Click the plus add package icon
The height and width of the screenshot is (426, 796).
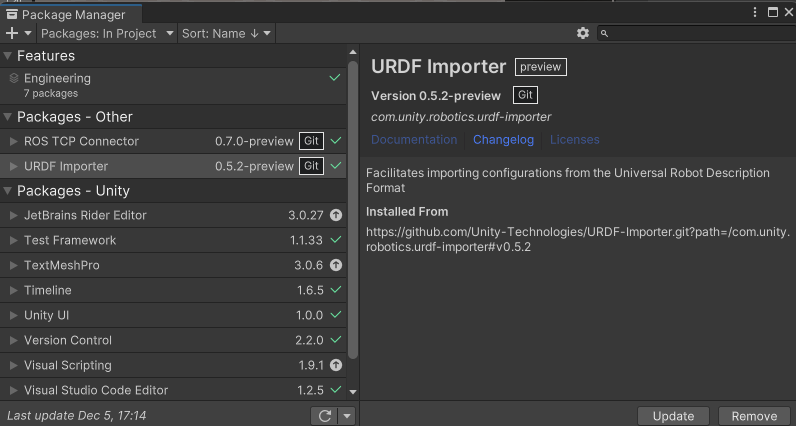click(x=11, y=34)
